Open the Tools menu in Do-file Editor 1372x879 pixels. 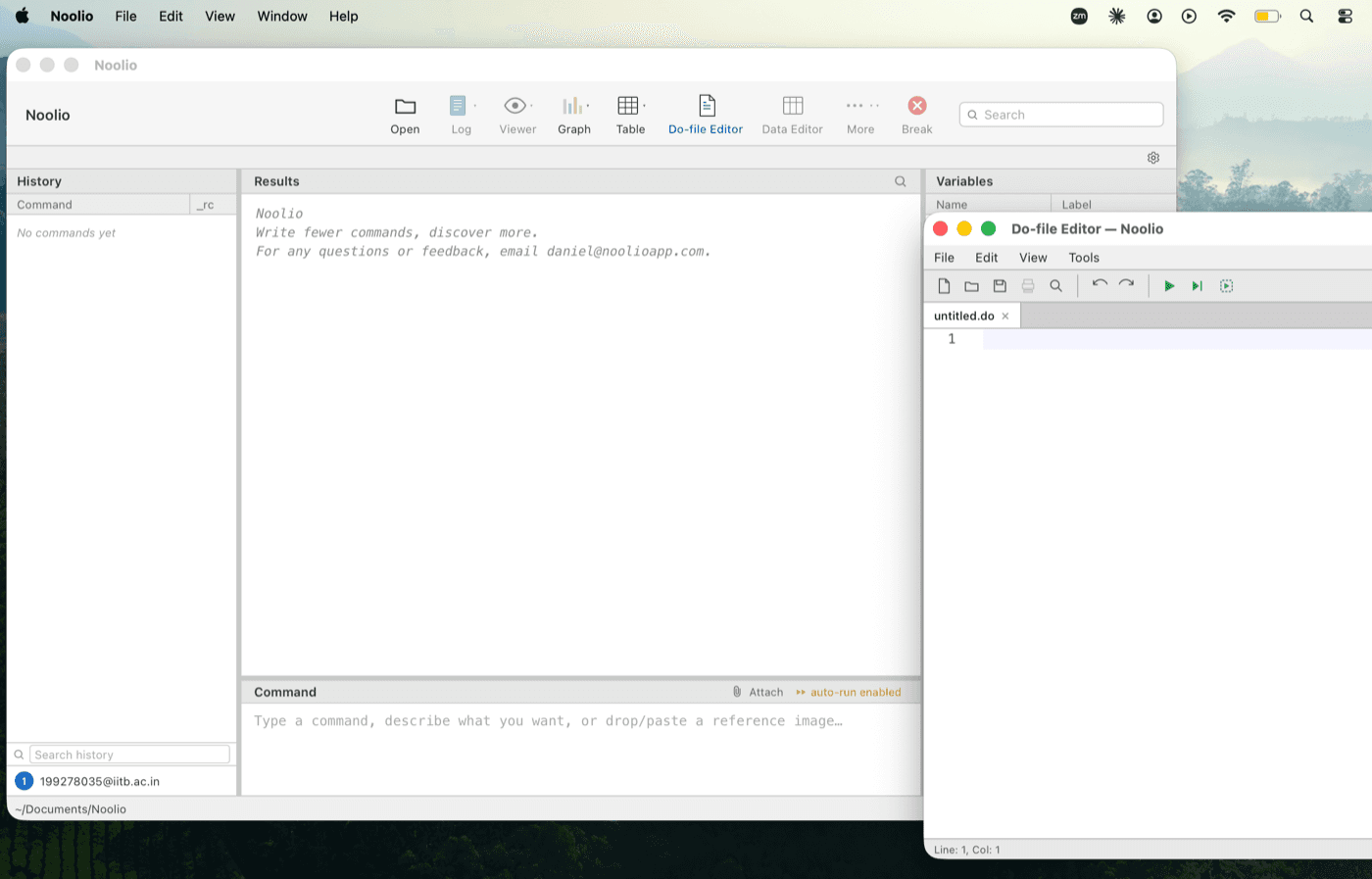[1084, 258]
